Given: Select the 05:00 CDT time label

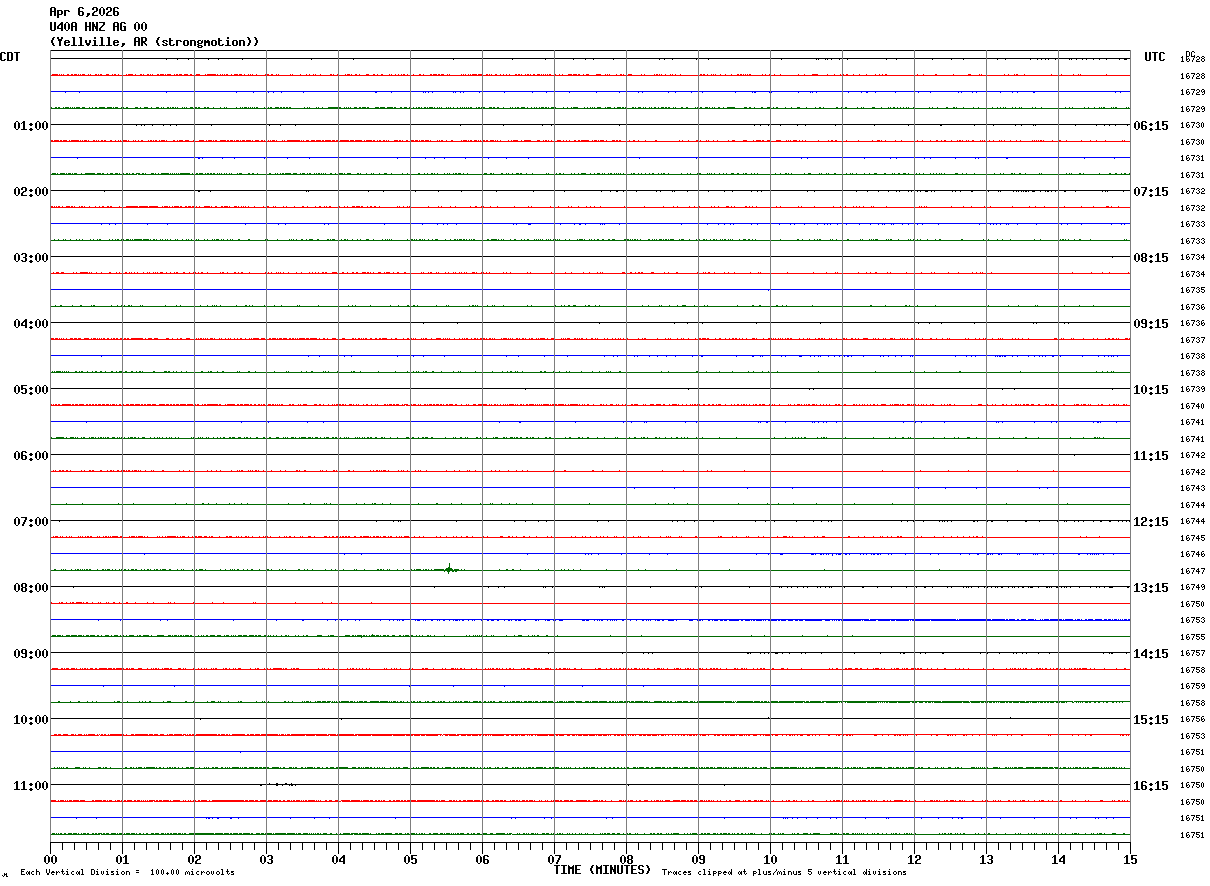Looking at the screenshot, I should 31,390.
